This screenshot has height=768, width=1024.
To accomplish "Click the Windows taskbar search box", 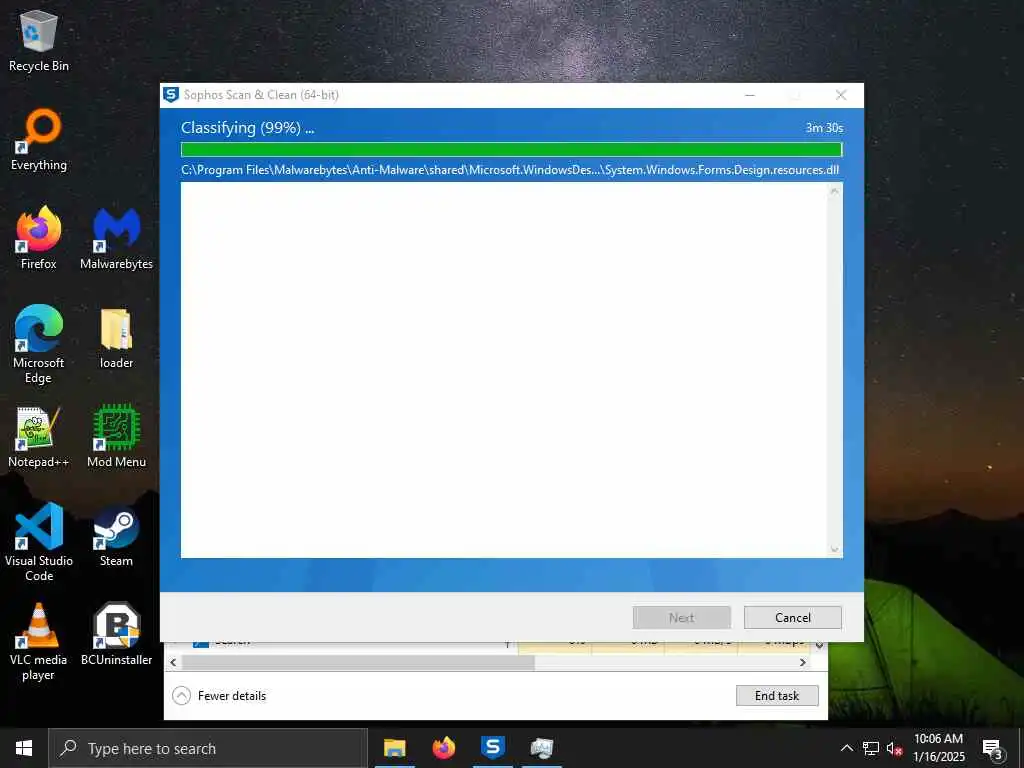I will tap(208, 748).
